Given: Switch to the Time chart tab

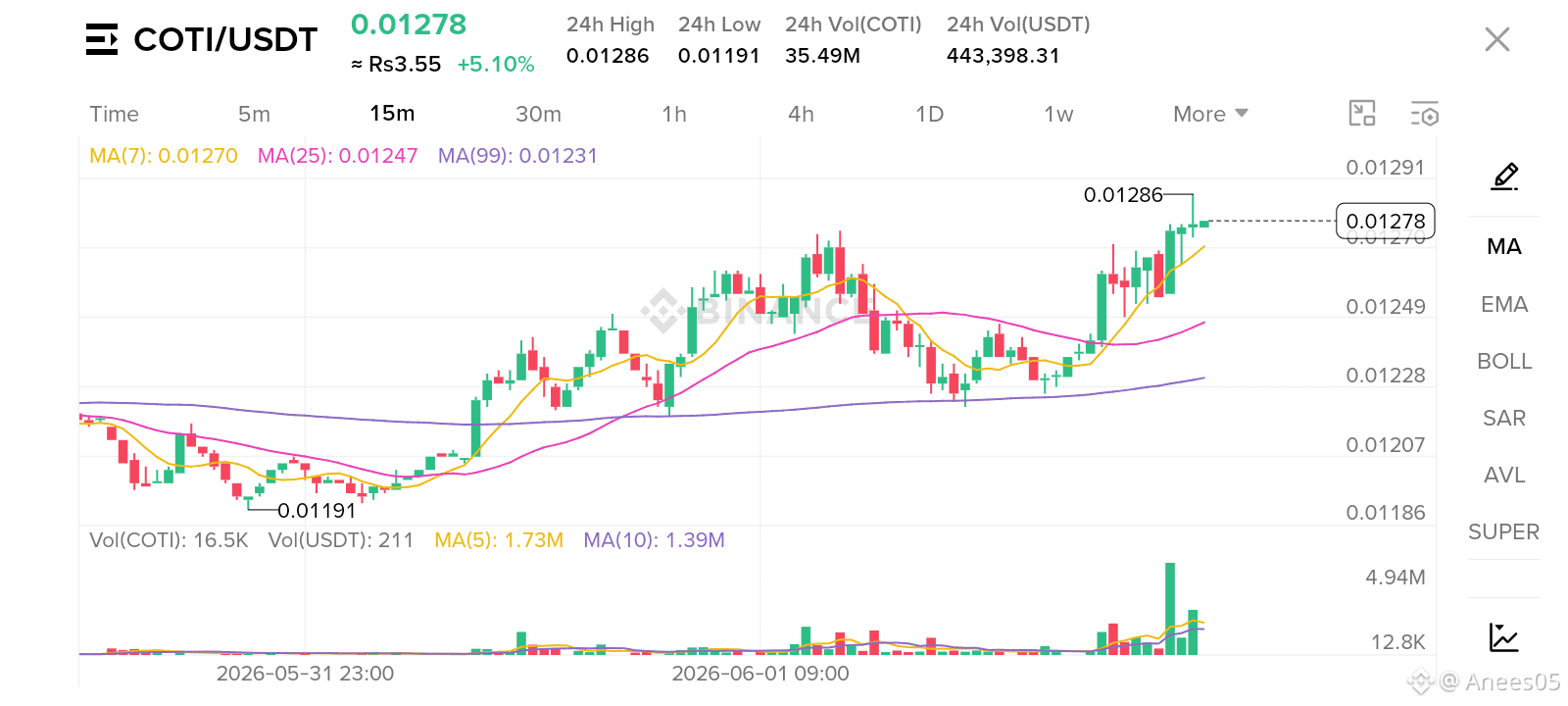Looking at the screenshot, I should click(114, 114).
